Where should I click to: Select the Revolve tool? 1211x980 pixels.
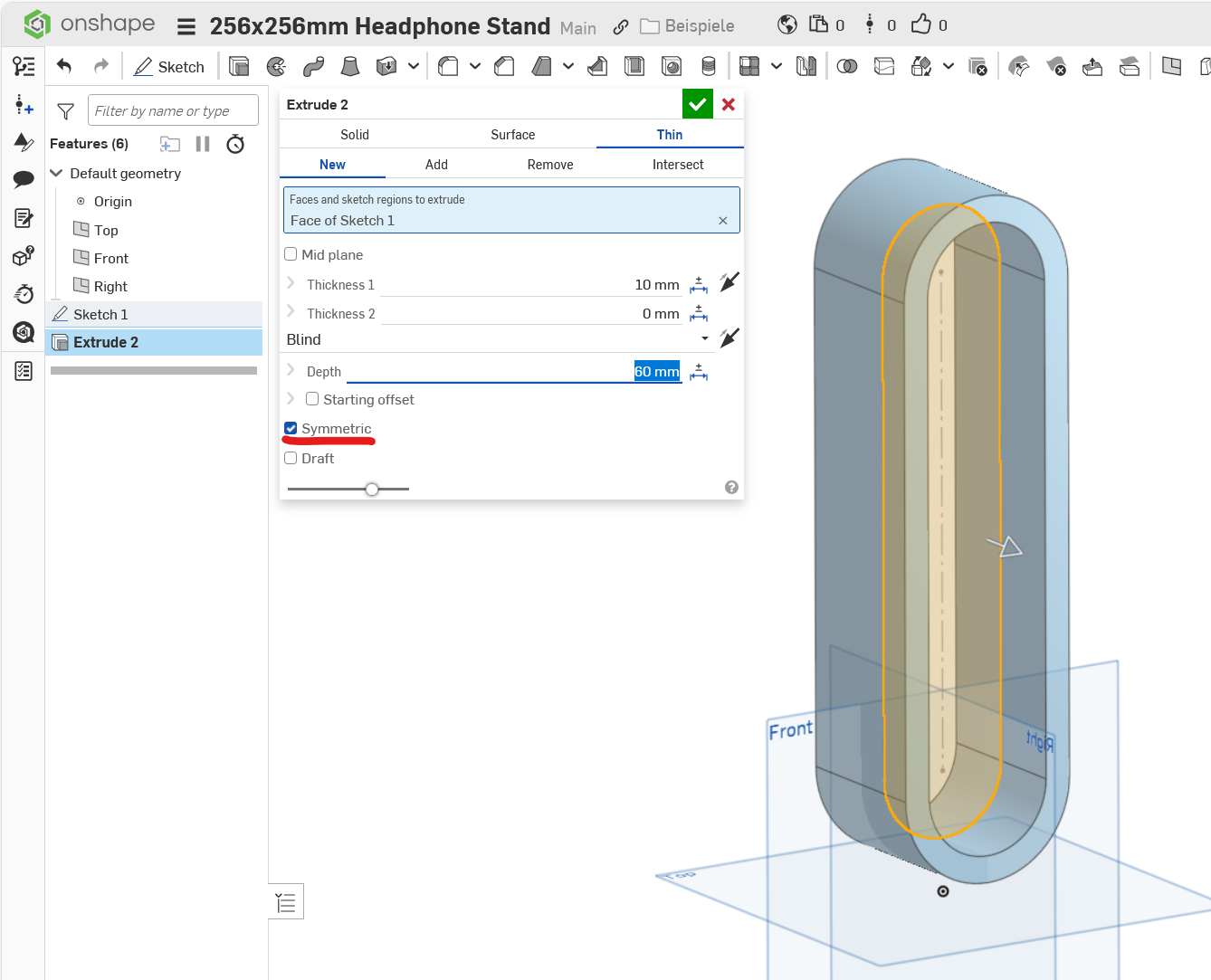click(x=276, y=66)
